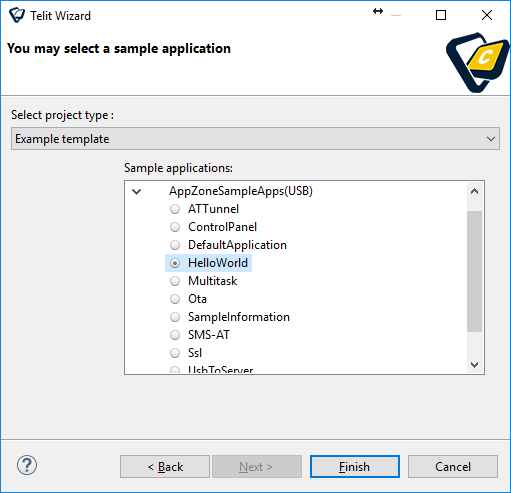The height and width of the screenshot is (493, 511).
Task: Select the Ota radio button
Action: point(175,299)
